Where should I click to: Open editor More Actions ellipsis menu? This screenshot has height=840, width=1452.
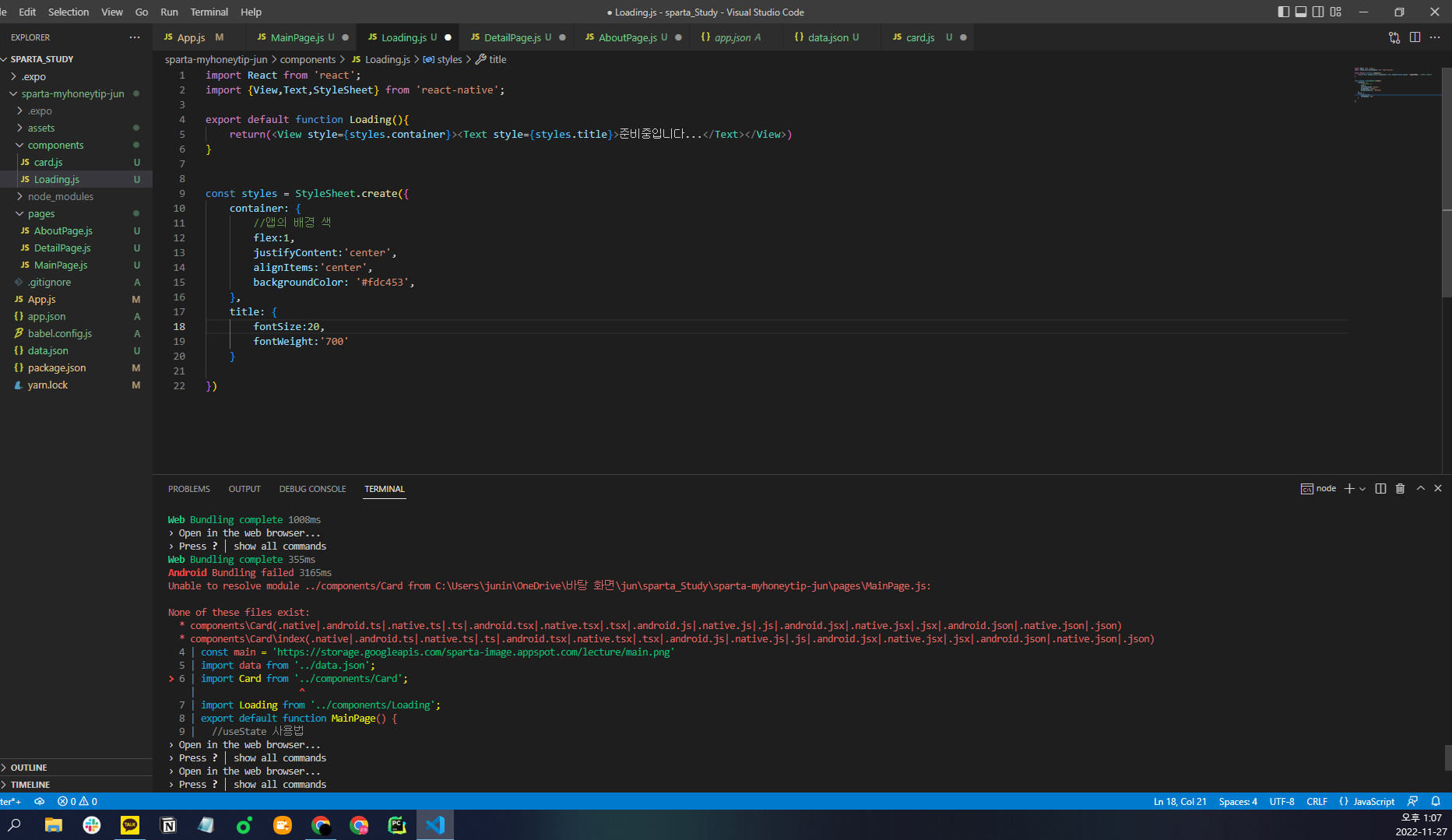[1435, 37]
